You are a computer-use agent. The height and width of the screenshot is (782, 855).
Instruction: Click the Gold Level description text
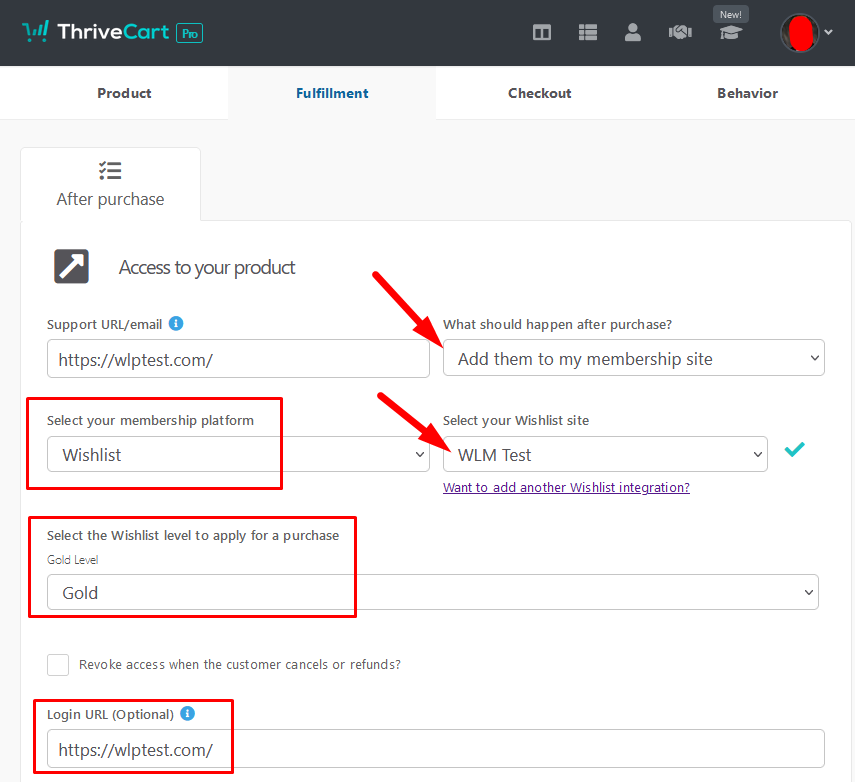(73, 560)
